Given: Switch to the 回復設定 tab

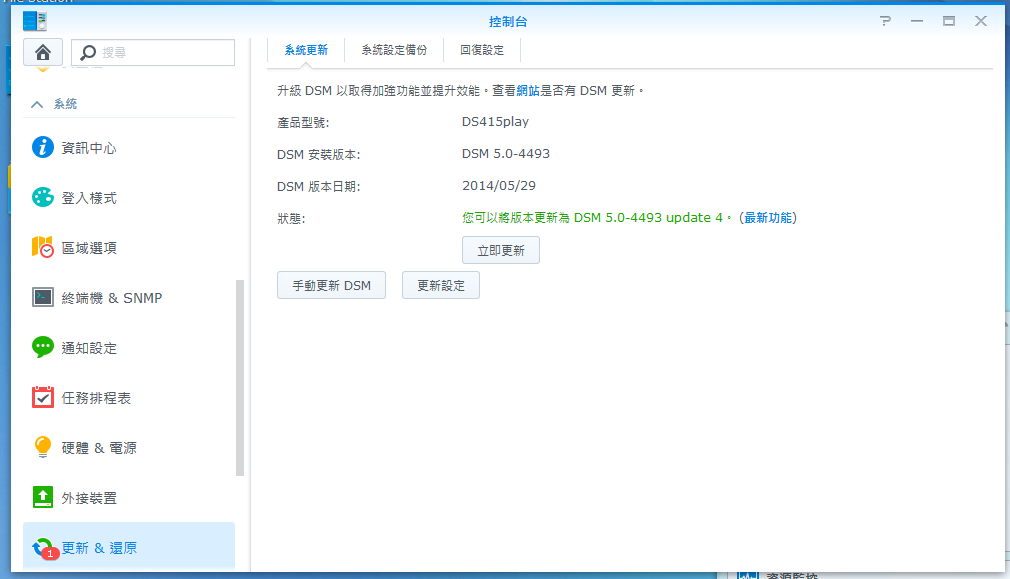Looking at the screenshot, I should pos(482,50).
